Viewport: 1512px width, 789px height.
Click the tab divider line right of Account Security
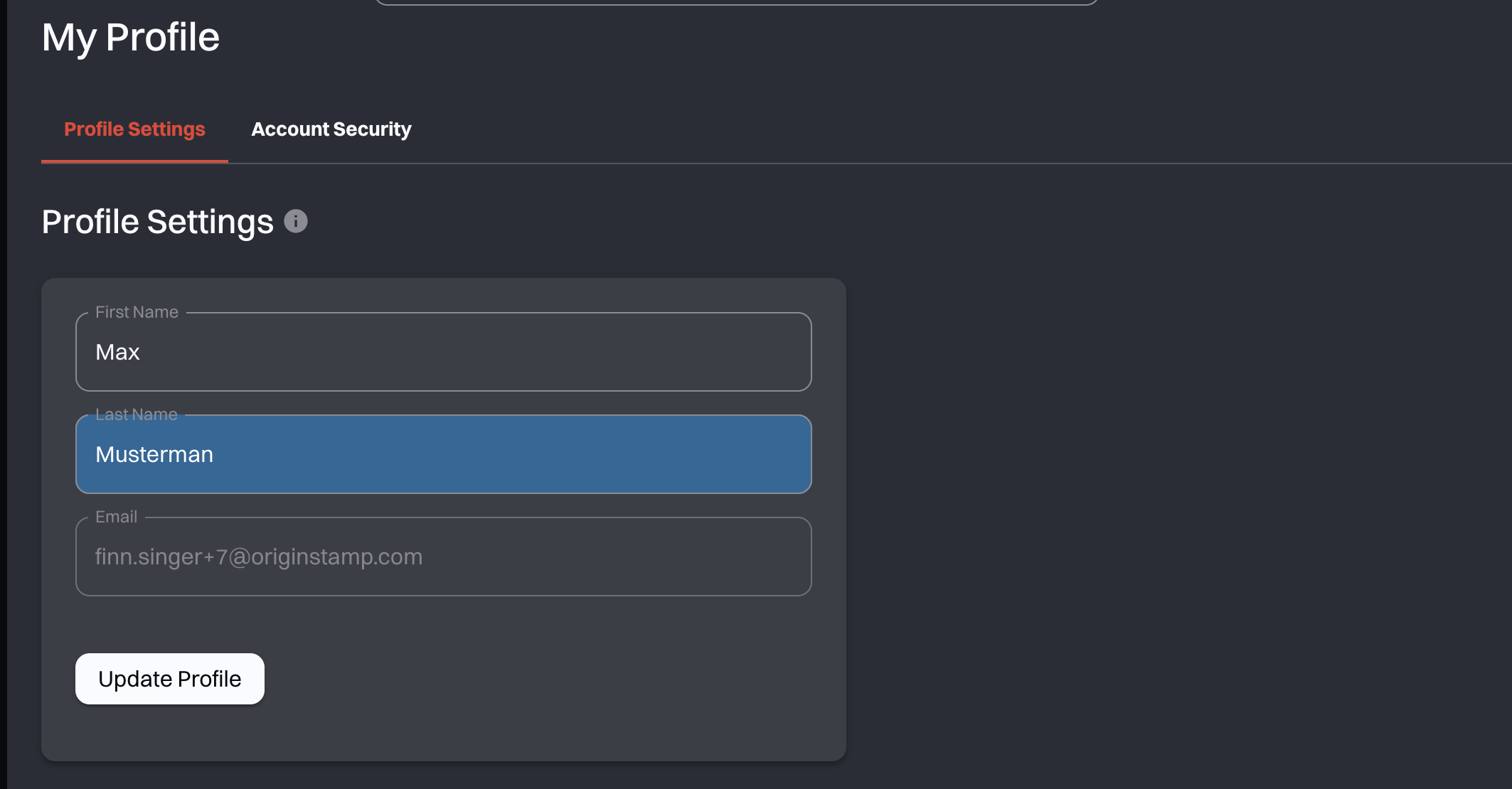click(x=925, y=163)
